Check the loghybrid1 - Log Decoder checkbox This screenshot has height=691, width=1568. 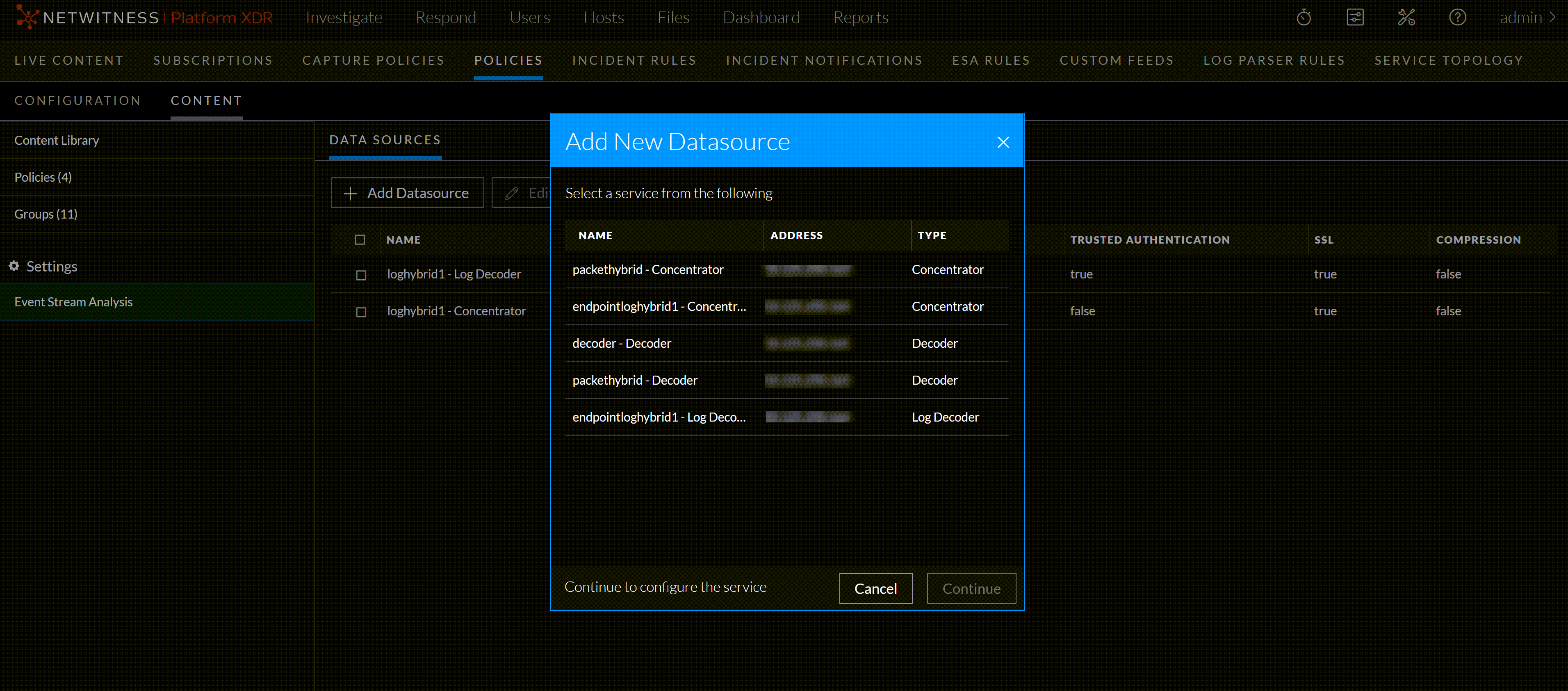pos(361,275)
